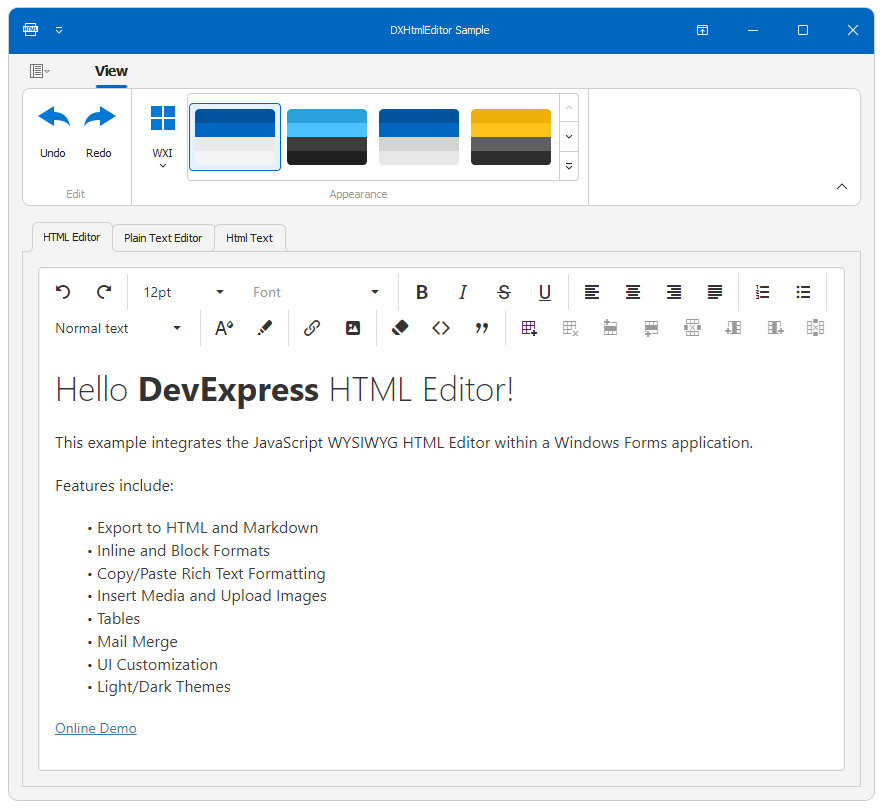
Task: Insert an image
Action: click(x=353, y=328)
